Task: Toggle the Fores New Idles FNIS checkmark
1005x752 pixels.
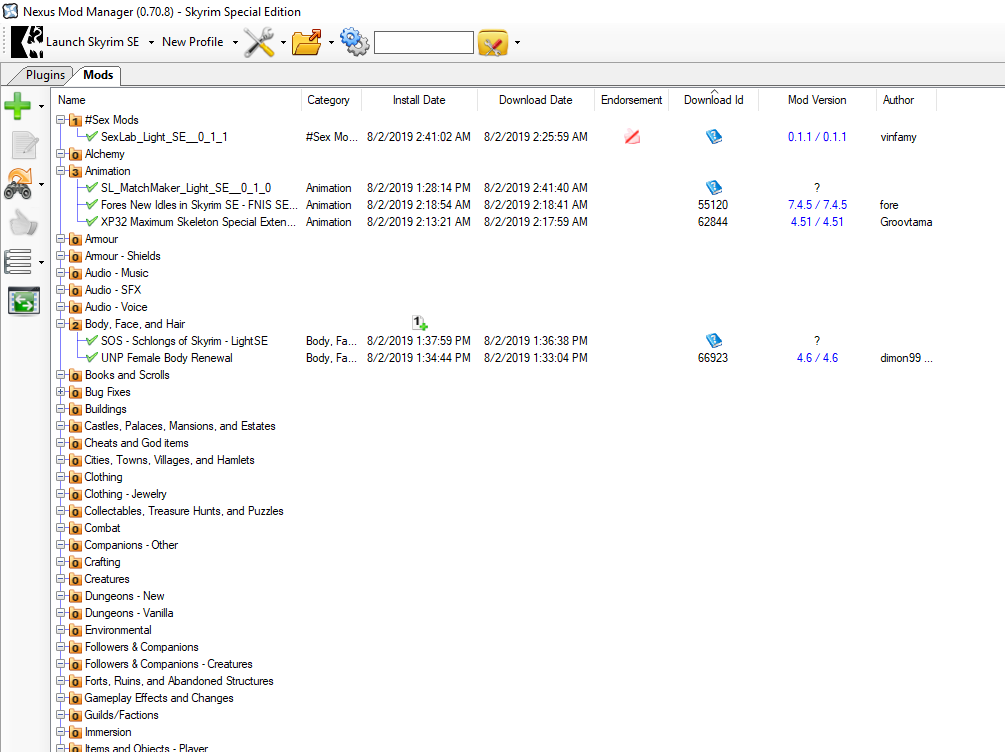Action: pos(92,205)
